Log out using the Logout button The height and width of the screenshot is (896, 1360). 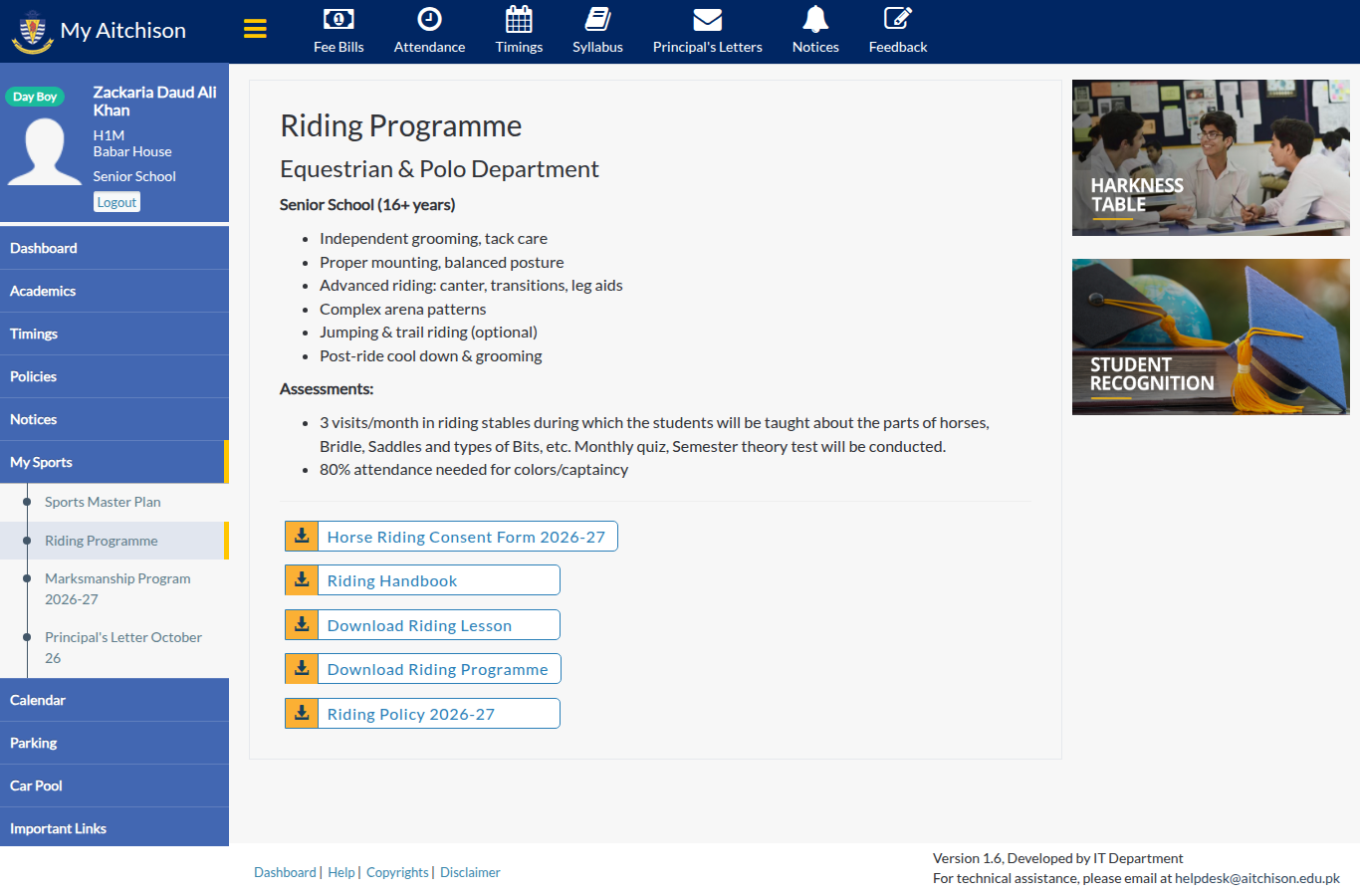[116, 202]
